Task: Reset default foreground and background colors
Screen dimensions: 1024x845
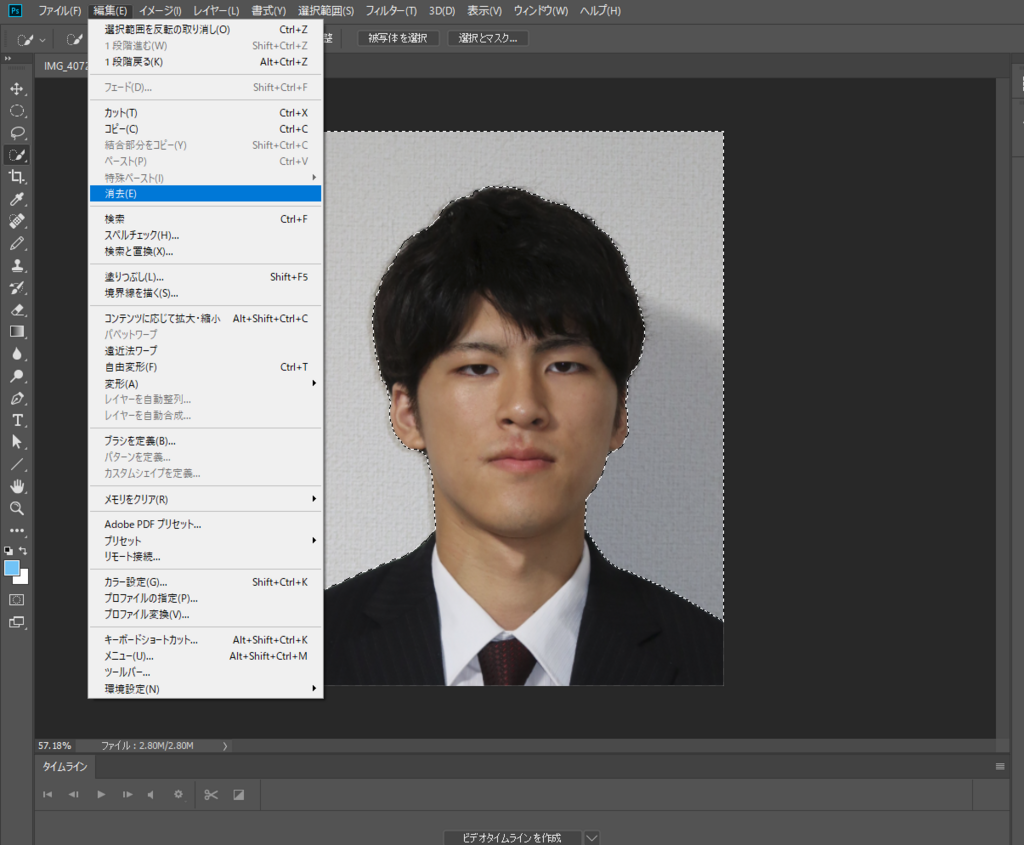Action: point(8,551)
